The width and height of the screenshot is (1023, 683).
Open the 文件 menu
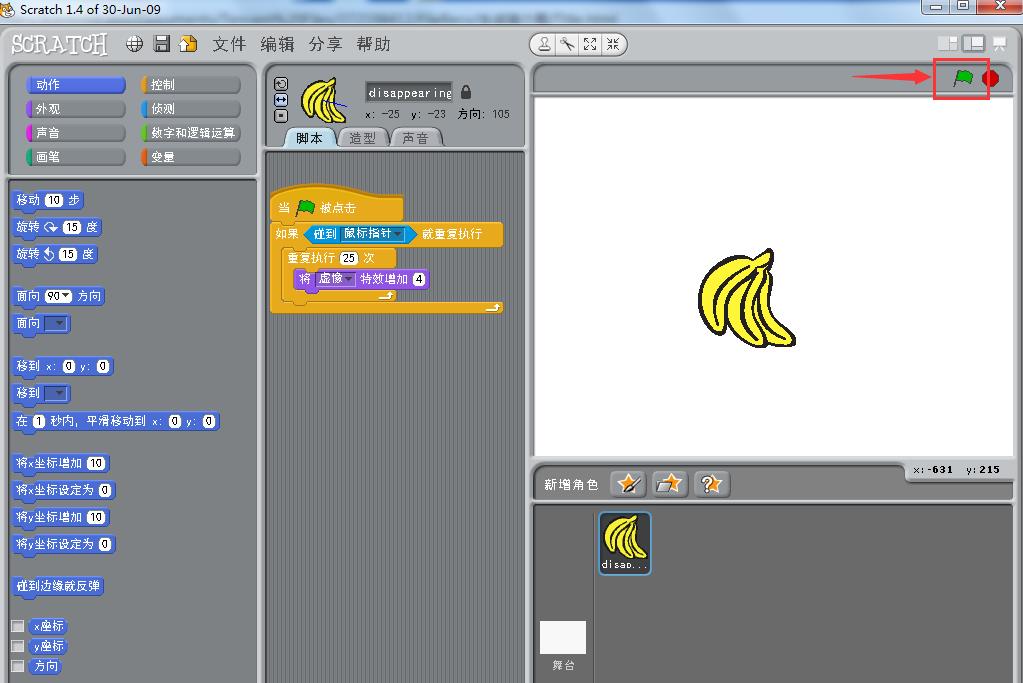(x=228, y=44)
